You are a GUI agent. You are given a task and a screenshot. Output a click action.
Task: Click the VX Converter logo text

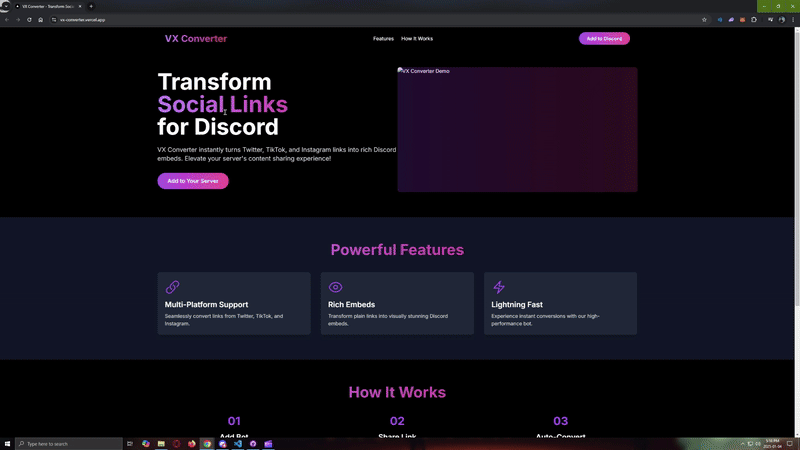[195, 39]
